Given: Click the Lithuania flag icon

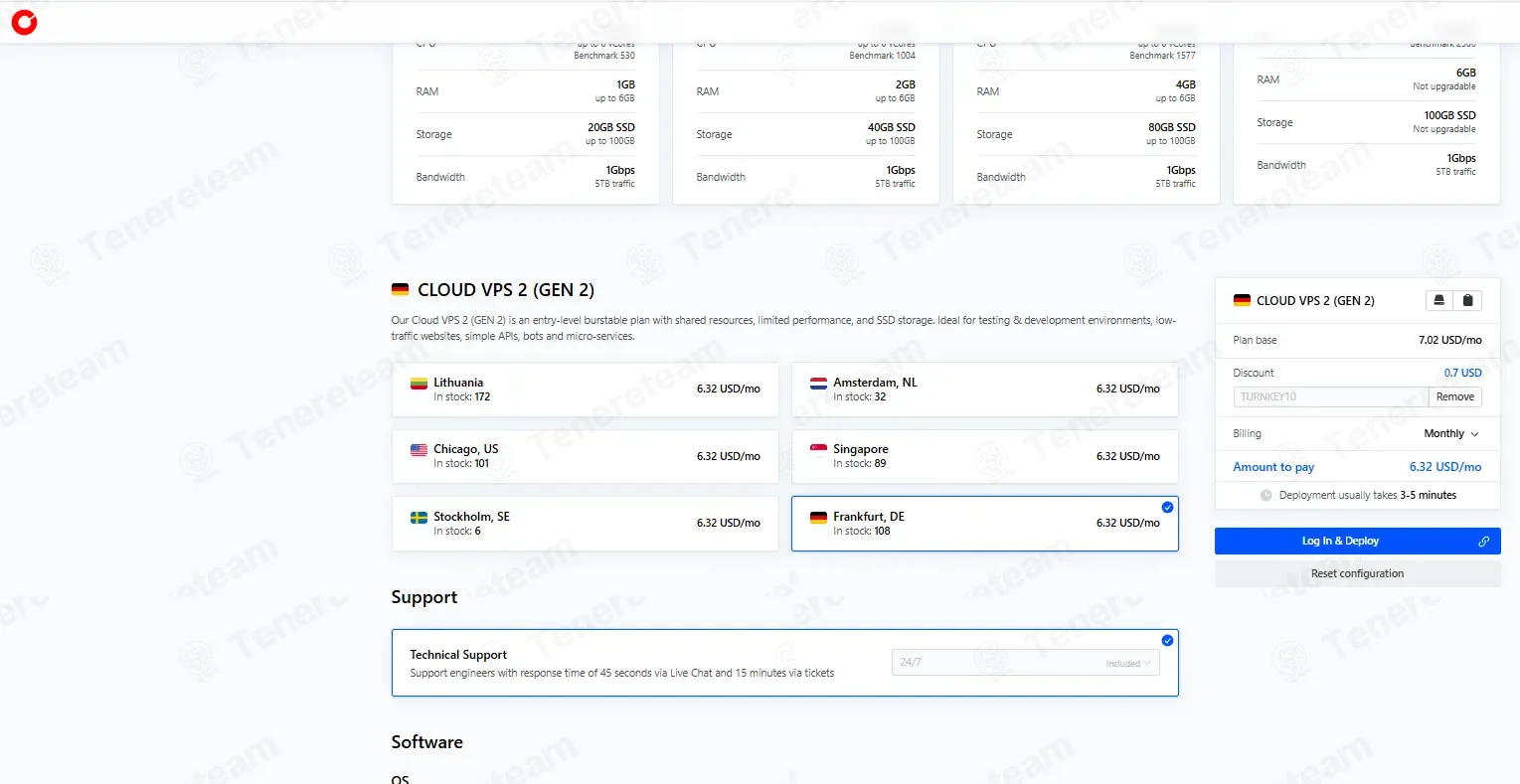Looking at the screenshot, I should pyautogui.click(x=419, y=383).
